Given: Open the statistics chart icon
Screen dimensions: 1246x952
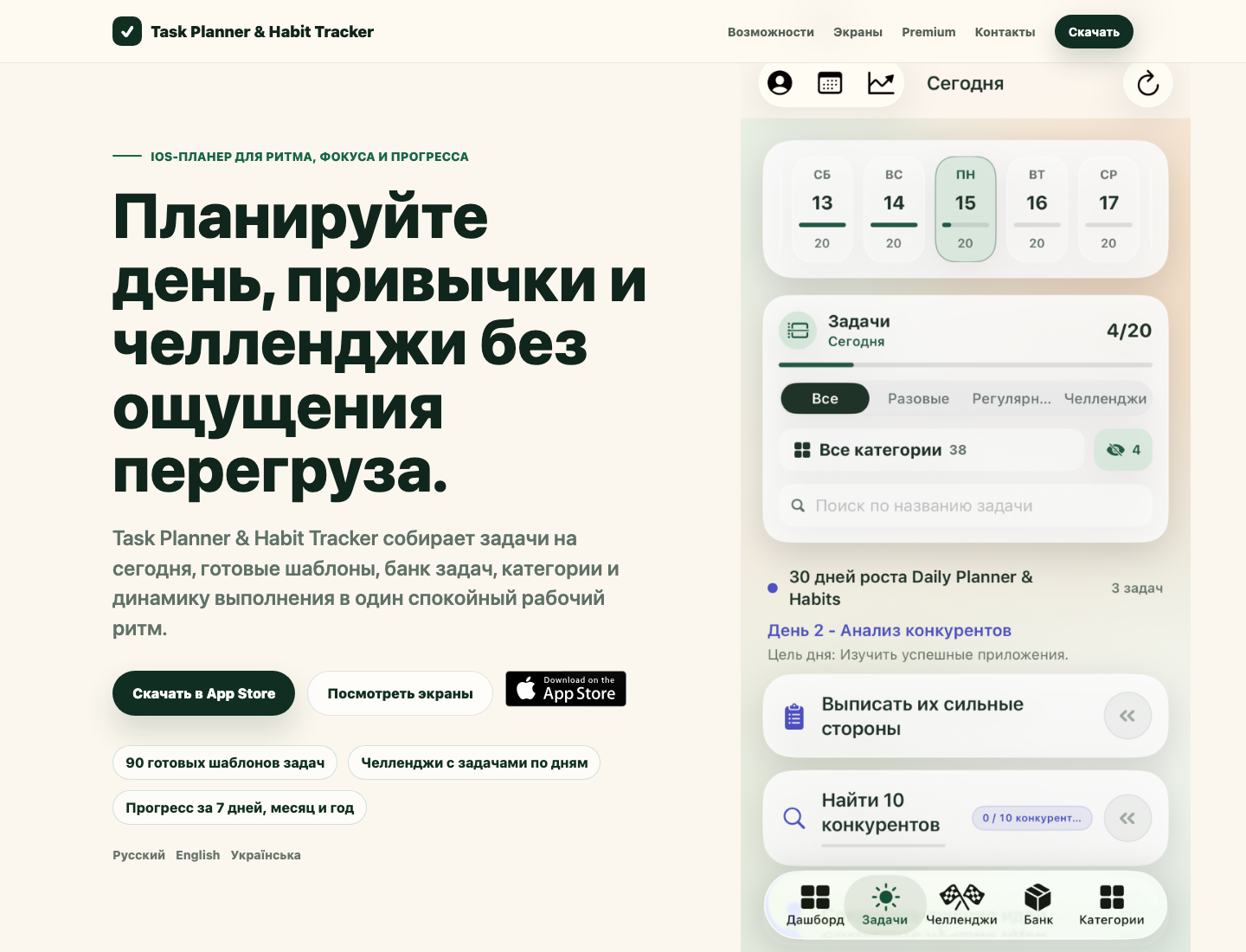Looking at the screenshot, I should [881, 83].
